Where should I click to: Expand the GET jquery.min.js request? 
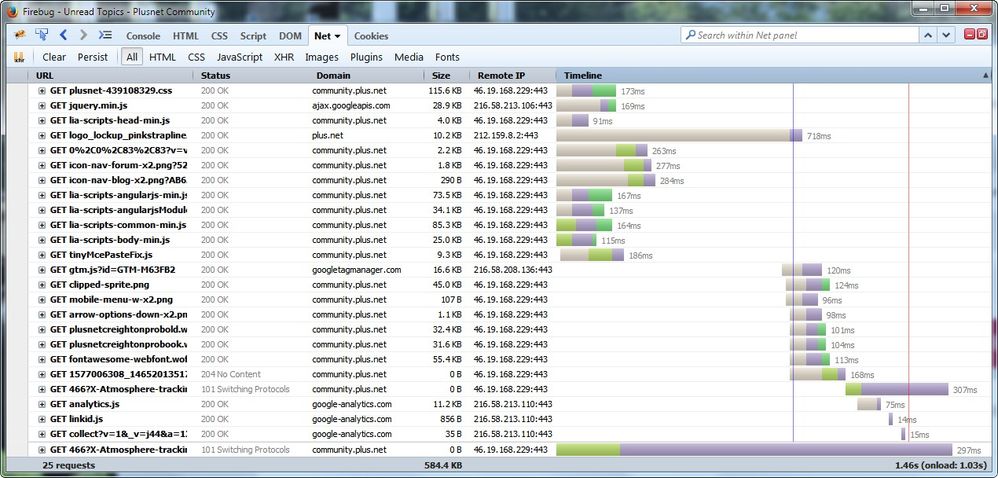(x=42, y=105)
